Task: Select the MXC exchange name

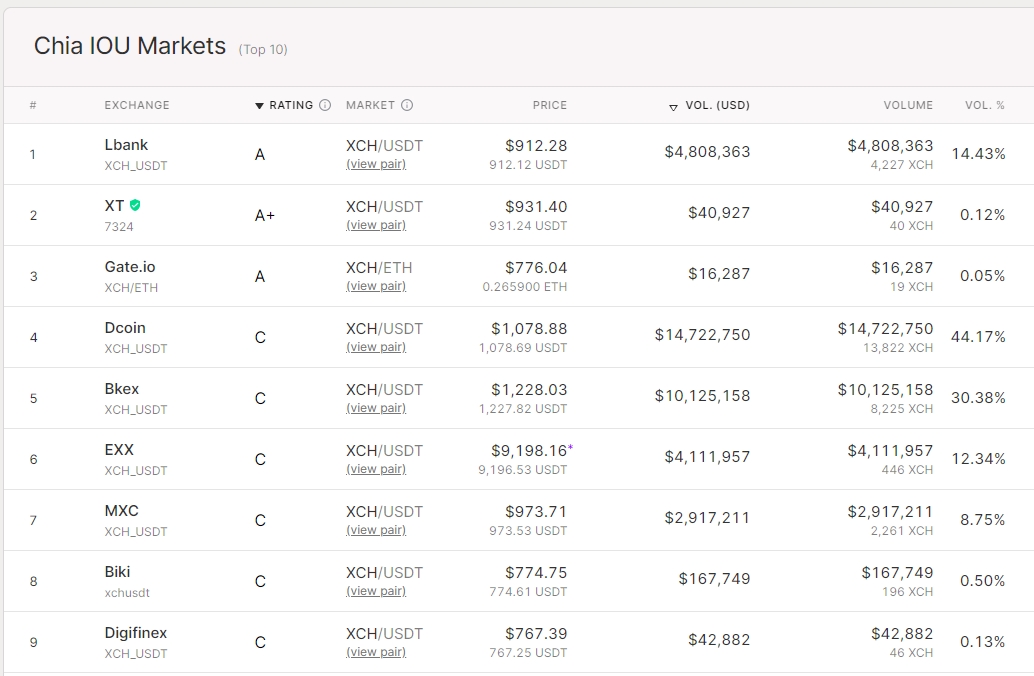Action: [x=121, y=510]
